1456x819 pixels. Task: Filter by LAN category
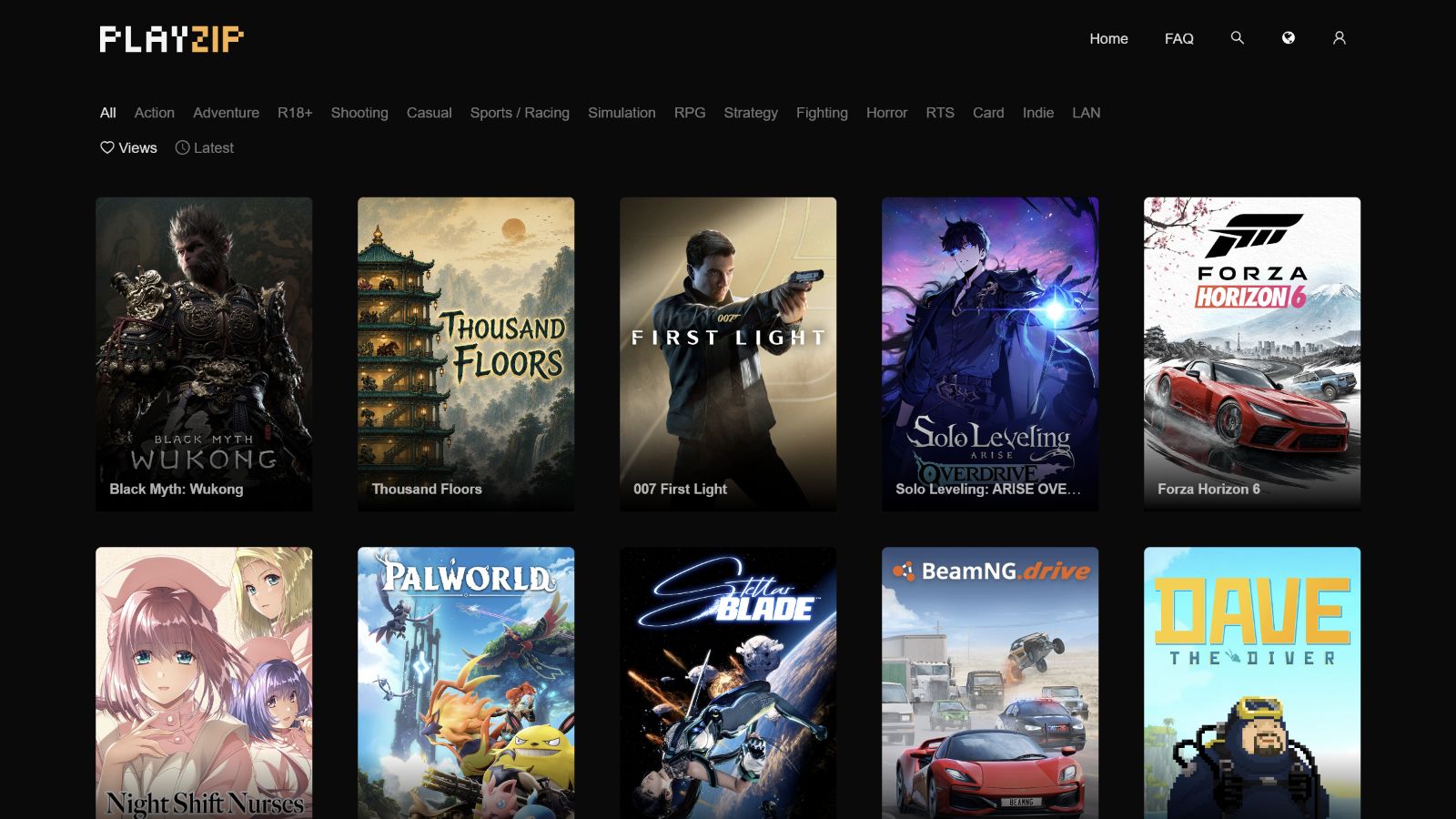pyautogui.click(x=1086, y=113)
